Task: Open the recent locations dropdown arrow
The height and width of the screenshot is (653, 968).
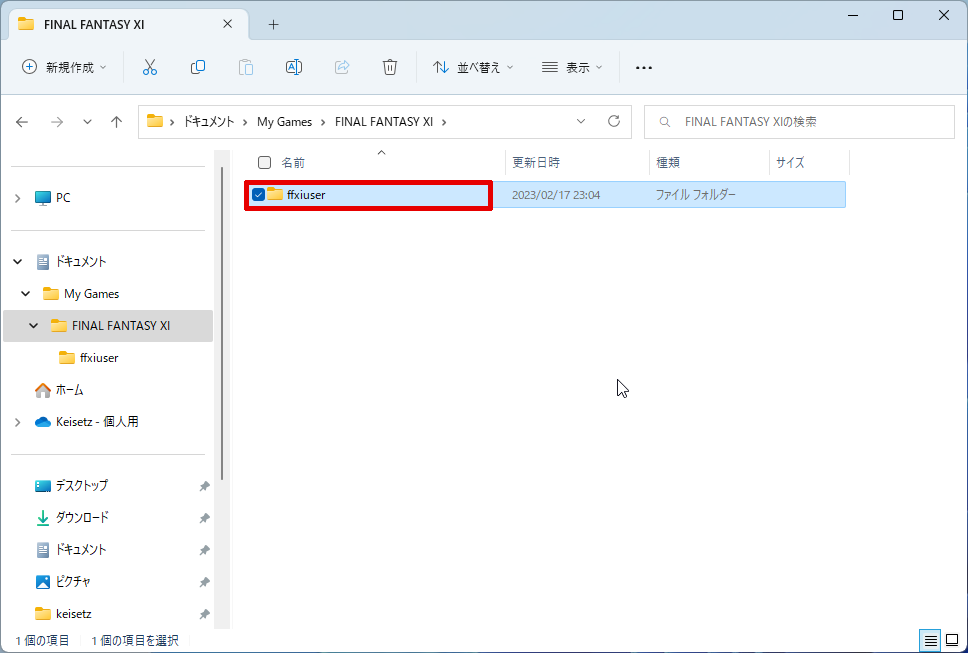Action: tap(87, 122)
